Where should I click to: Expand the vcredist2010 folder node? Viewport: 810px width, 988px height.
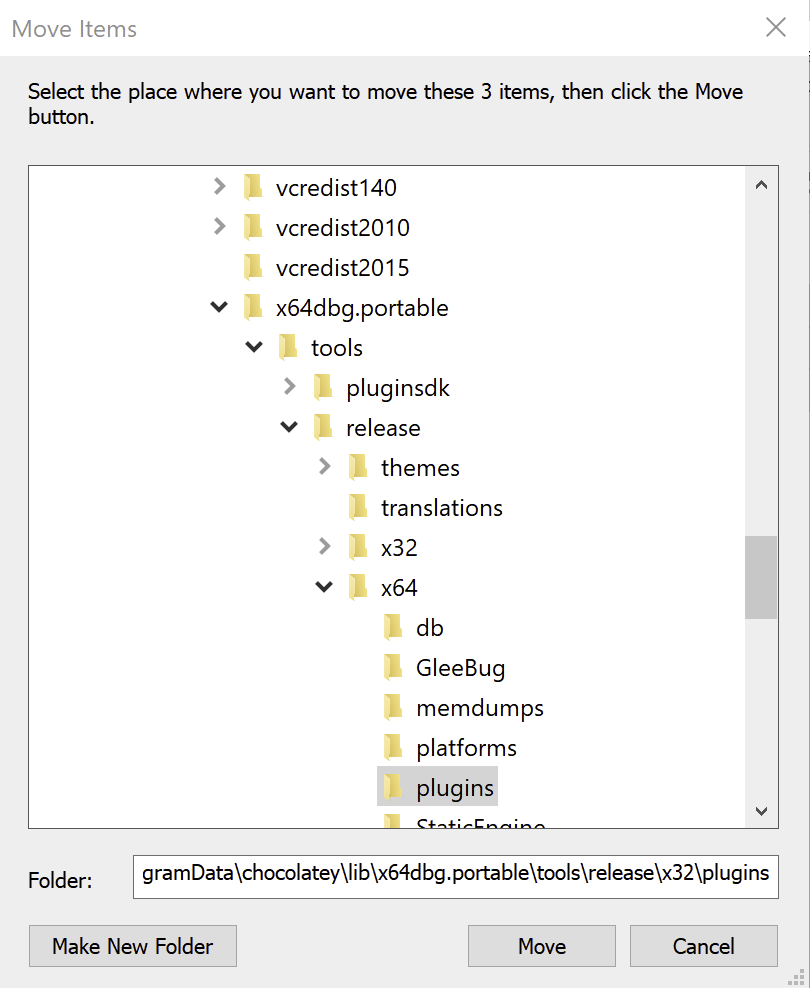point(220,227)
